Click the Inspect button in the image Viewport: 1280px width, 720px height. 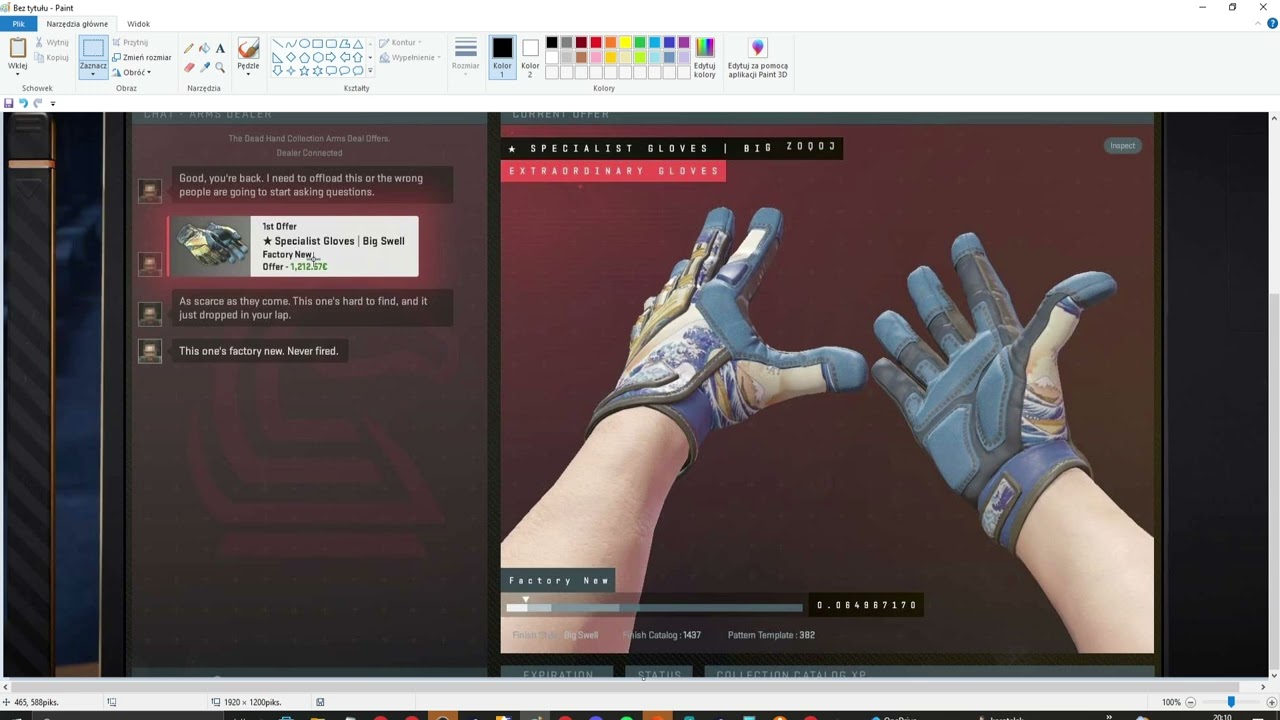click(1122, 146)
